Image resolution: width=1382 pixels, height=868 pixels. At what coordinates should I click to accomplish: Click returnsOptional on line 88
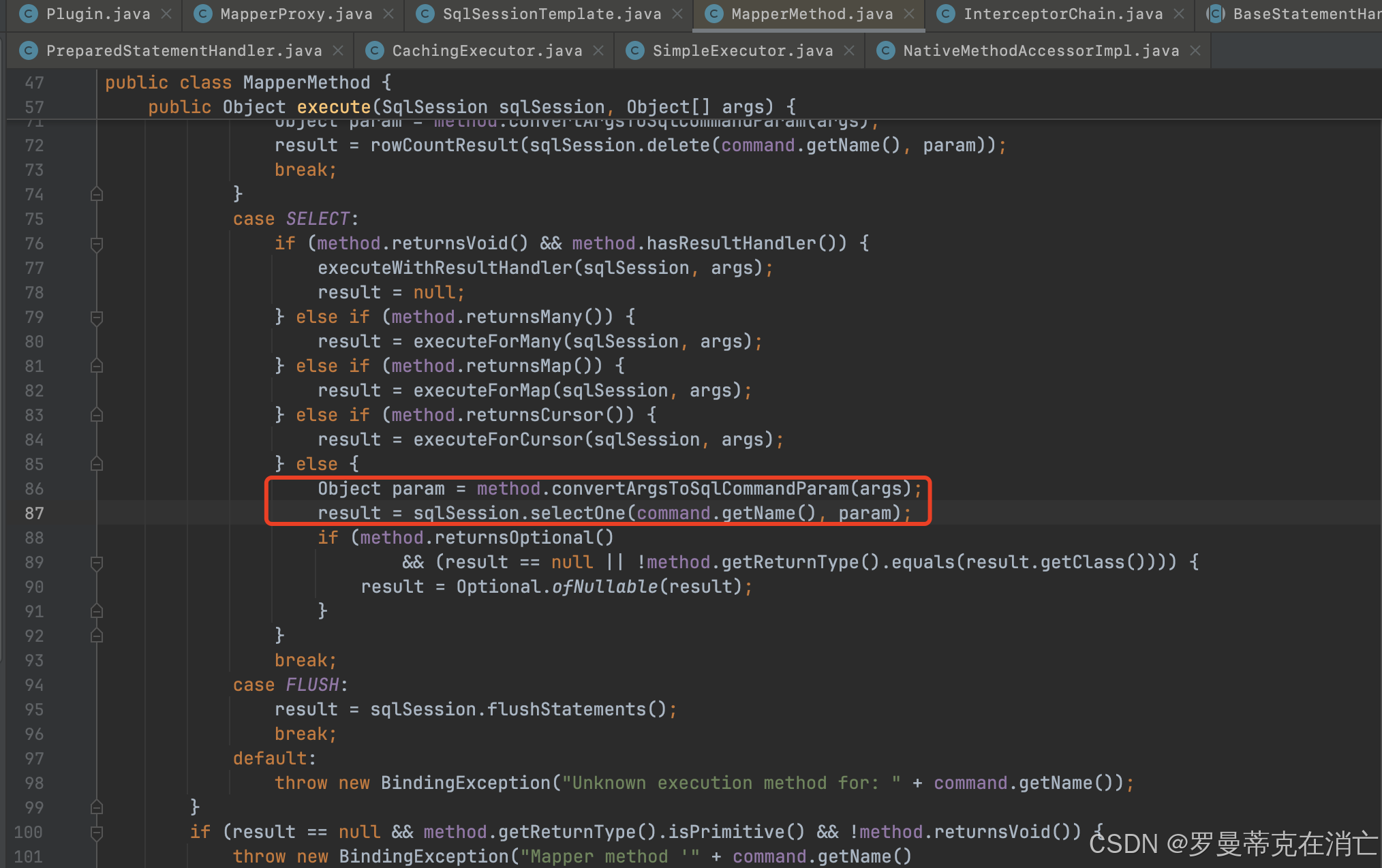(x=514, y=538)
